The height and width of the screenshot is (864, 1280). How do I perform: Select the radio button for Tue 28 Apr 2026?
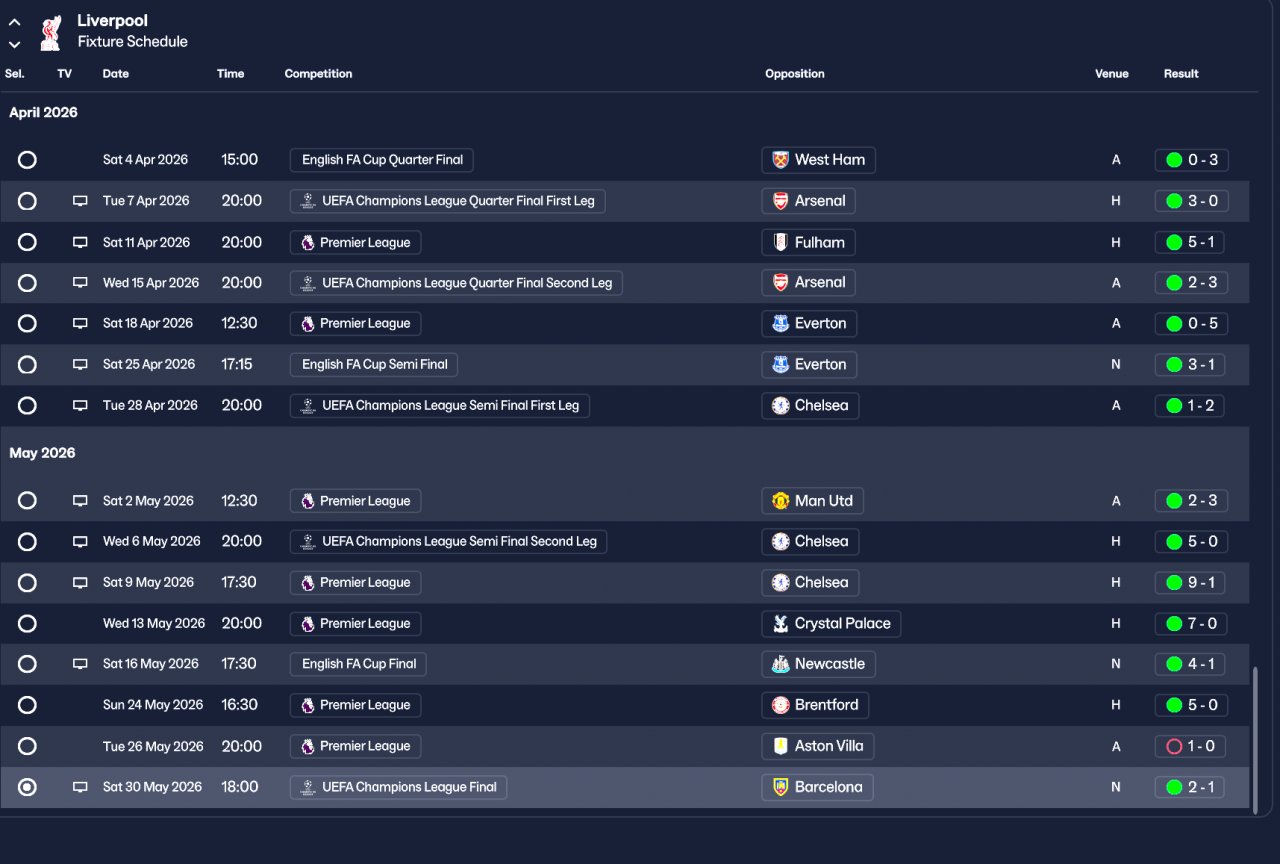[27, 406]
